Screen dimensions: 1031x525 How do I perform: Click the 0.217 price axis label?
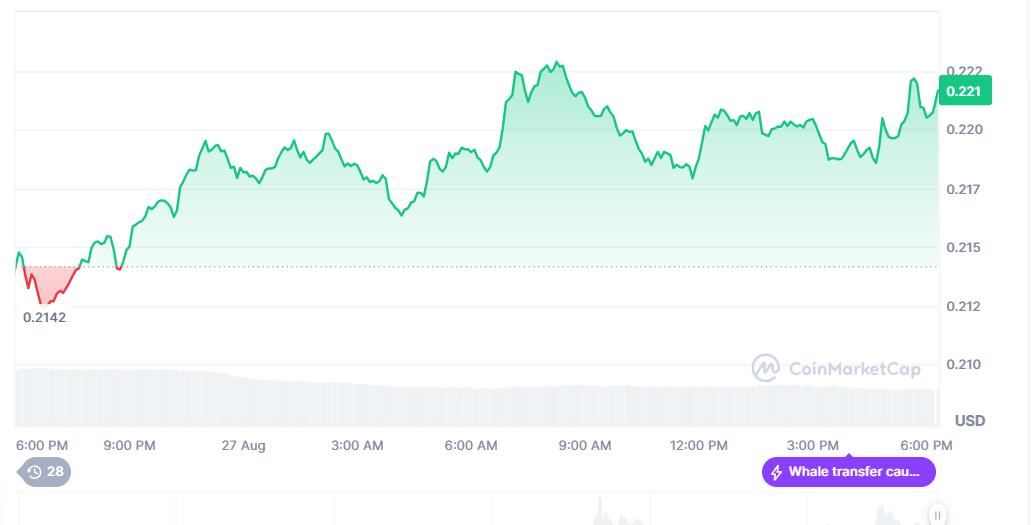click(964, 189)
